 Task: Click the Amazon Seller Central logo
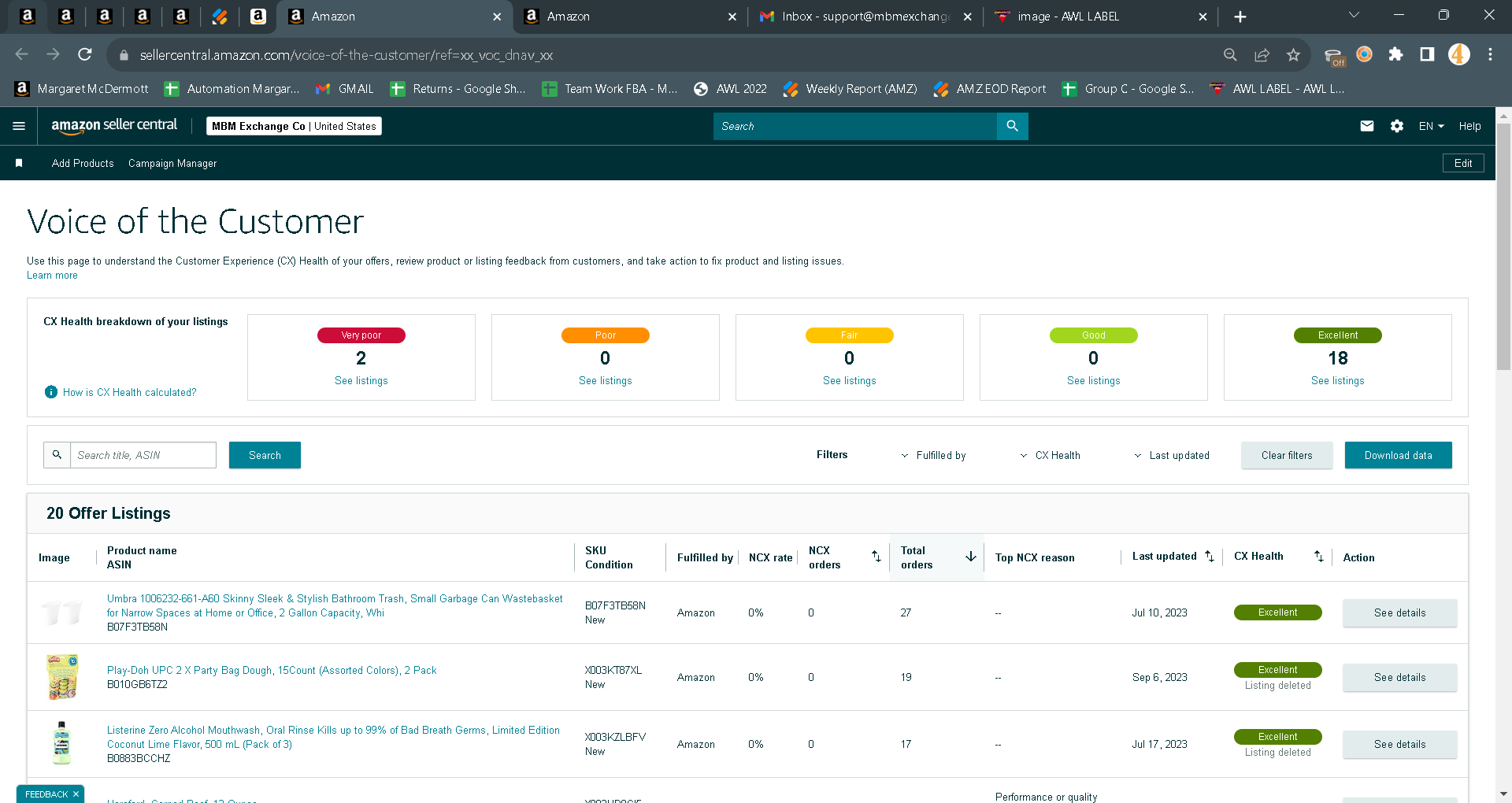114,125
